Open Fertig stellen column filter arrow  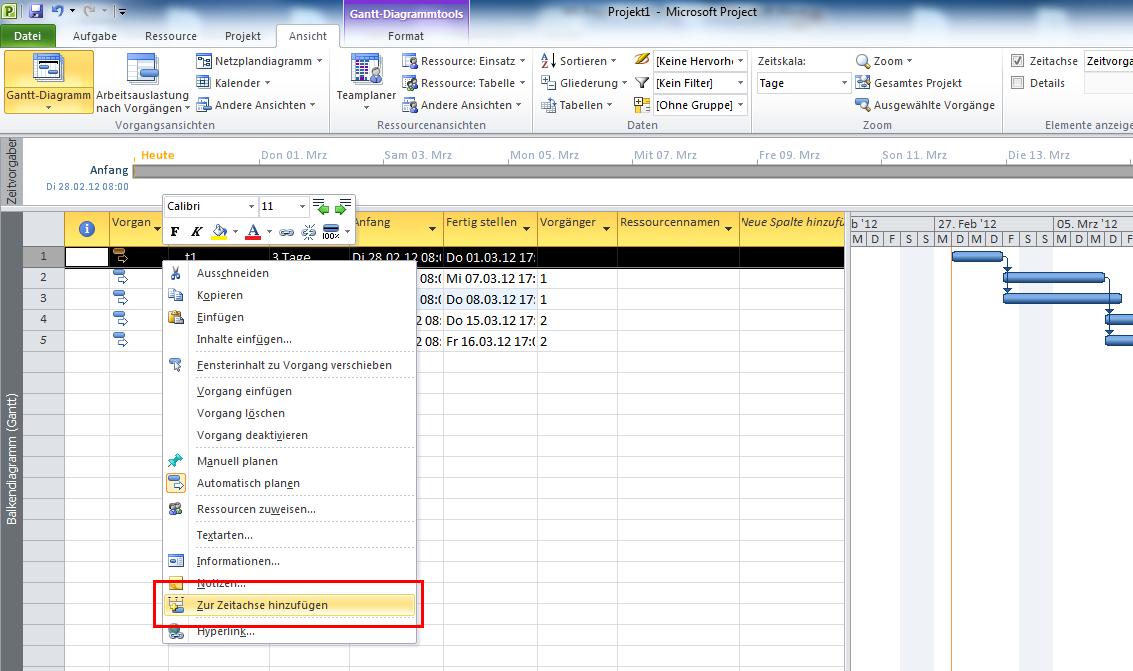click(526, 229)
